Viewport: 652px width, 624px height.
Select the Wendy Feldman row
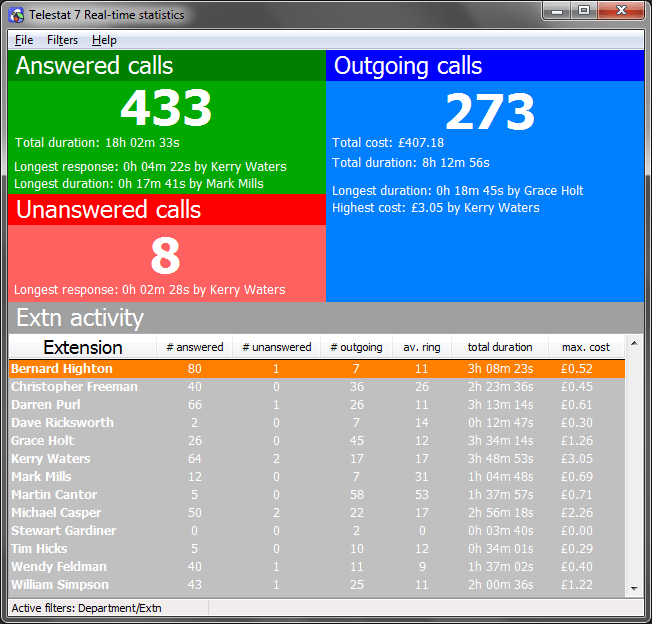tap(317, 567)
